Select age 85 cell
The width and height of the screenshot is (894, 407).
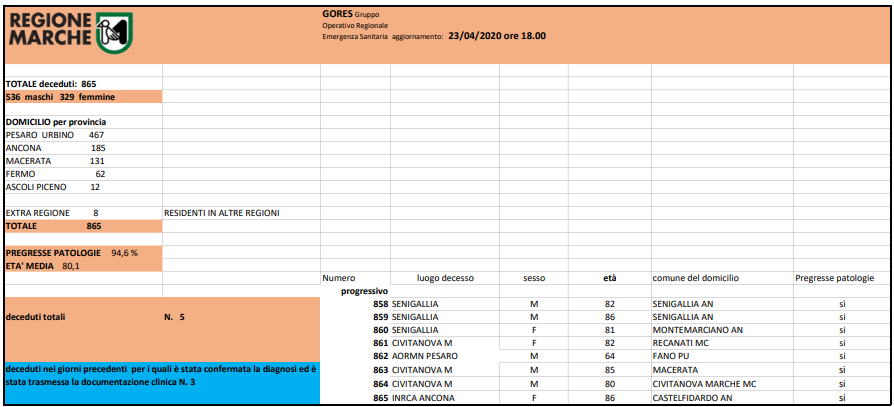pos(610,370)
